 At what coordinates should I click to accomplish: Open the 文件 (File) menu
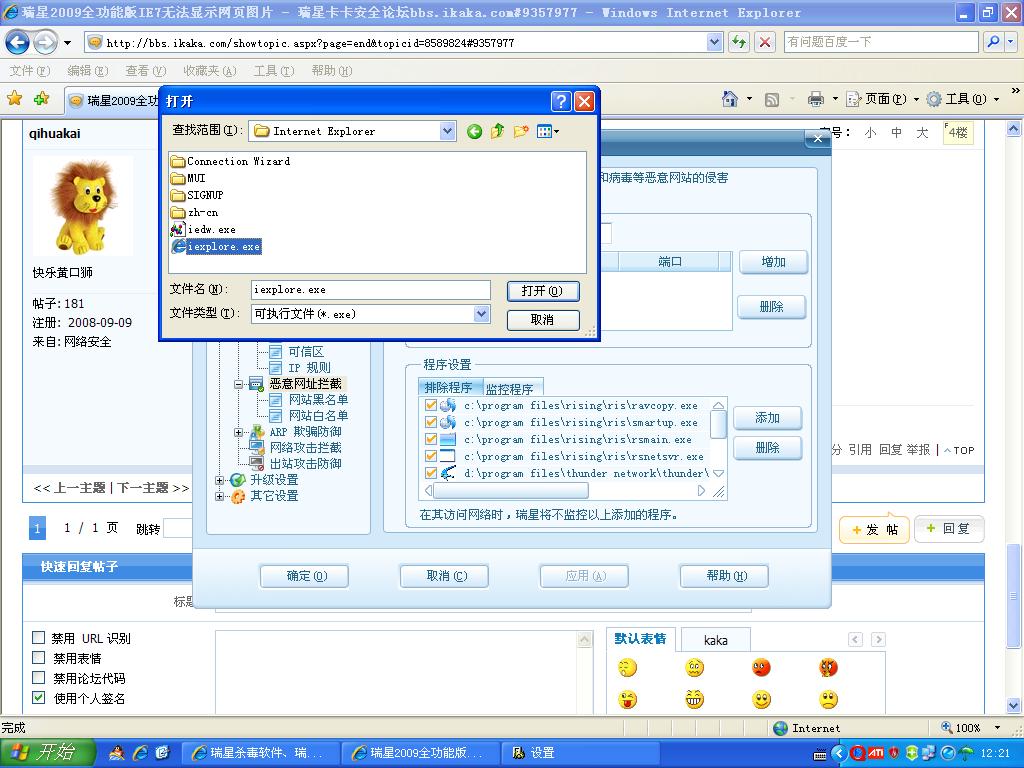pos(29,71)
